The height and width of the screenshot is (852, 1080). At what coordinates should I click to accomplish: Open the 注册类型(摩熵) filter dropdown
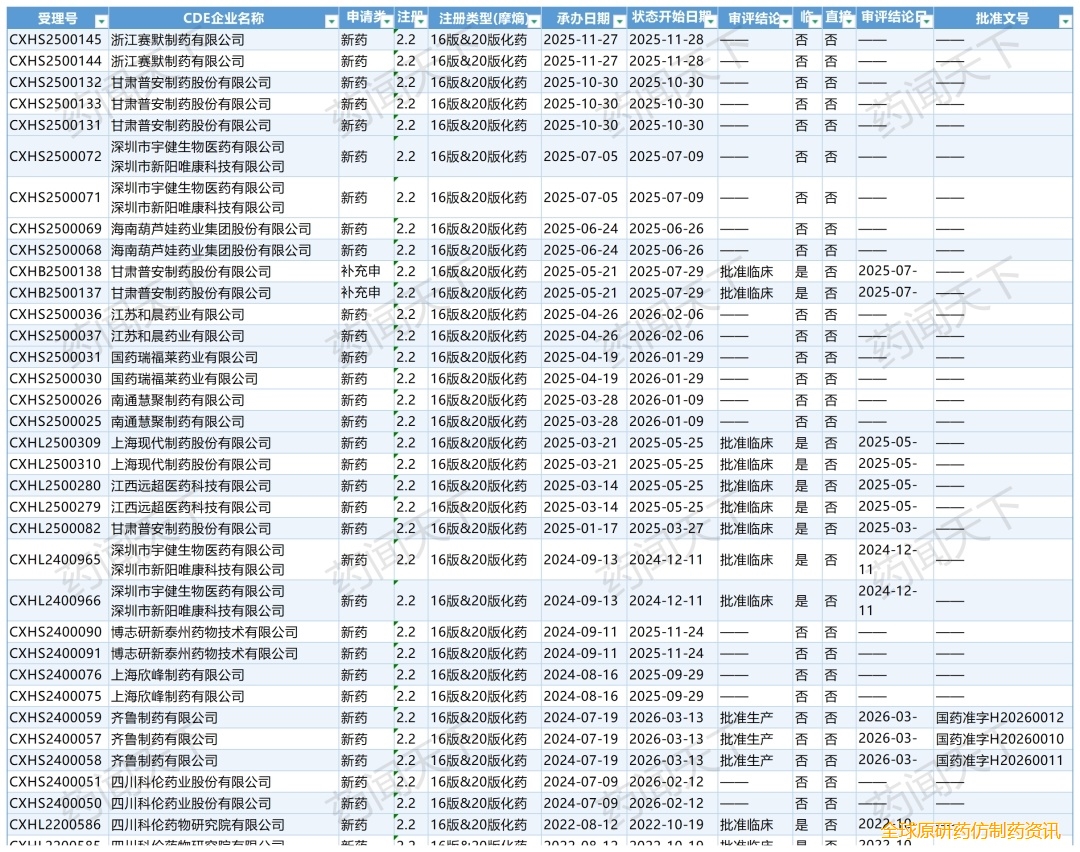(x=533, y=21)
